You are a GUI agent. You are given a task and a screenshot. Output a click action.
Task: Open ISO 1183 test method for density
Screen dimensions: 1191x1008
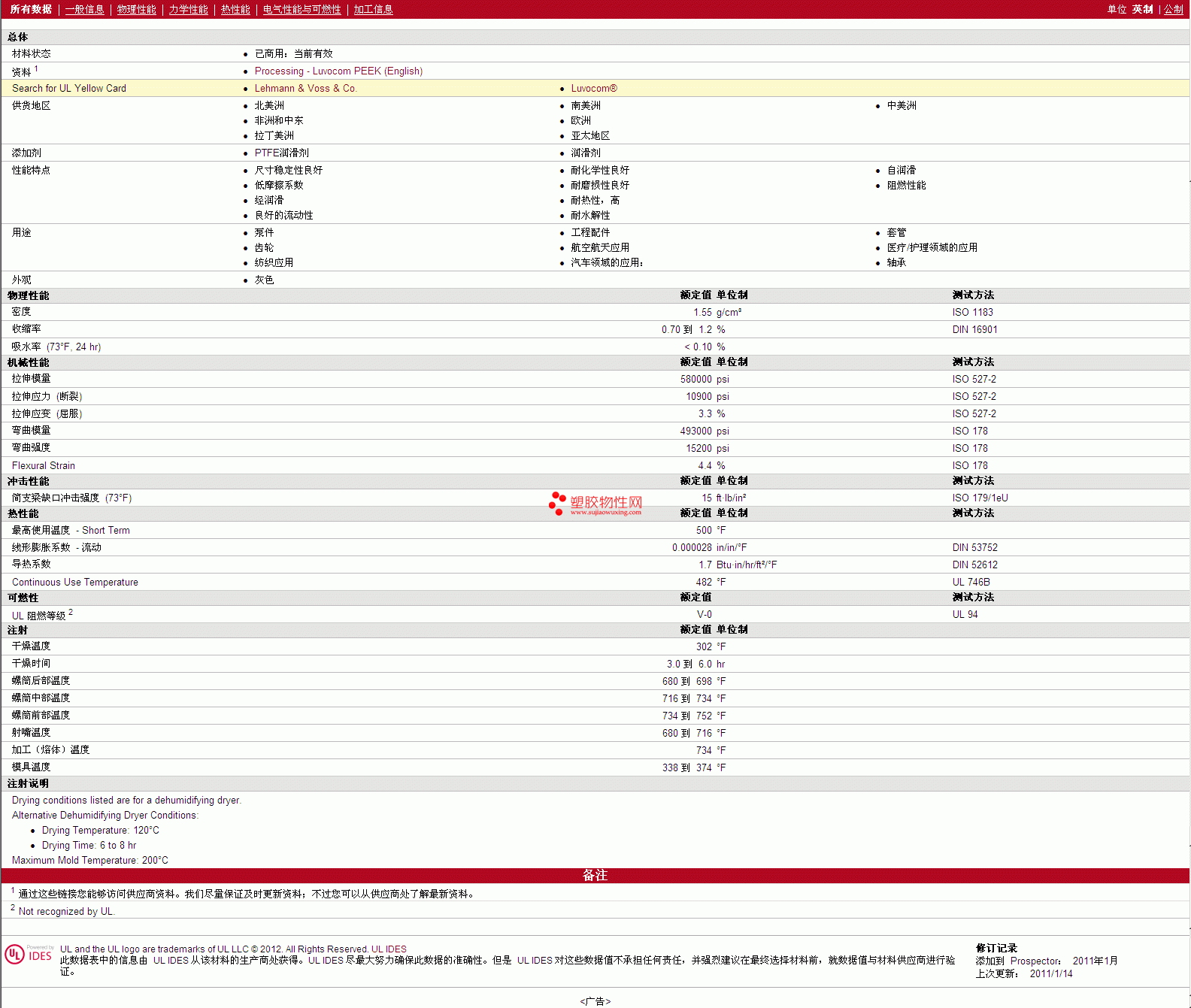(x=972, y=312)
